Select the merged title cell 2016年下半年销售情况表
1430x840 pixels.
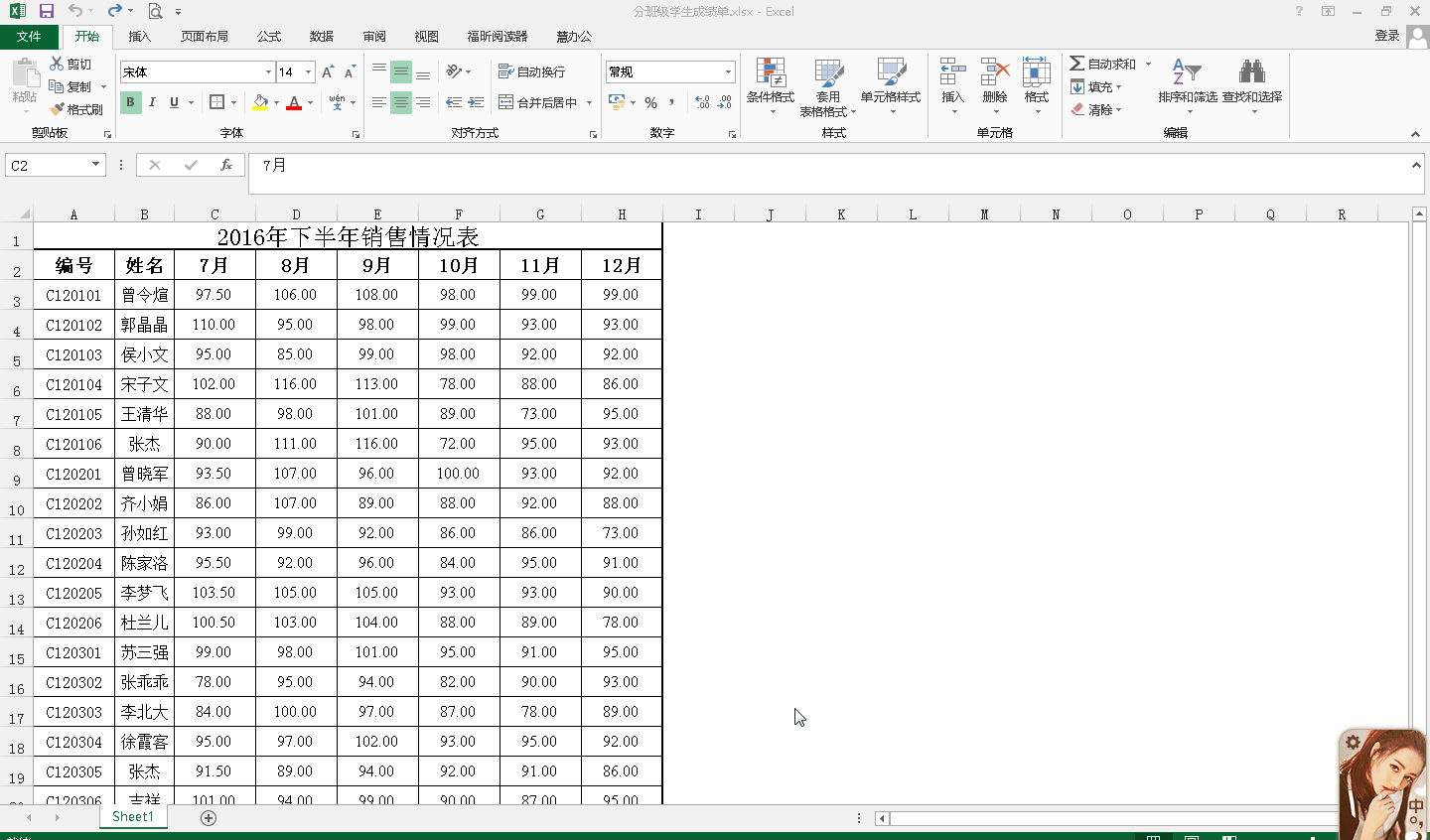click(x=348, y=236)
